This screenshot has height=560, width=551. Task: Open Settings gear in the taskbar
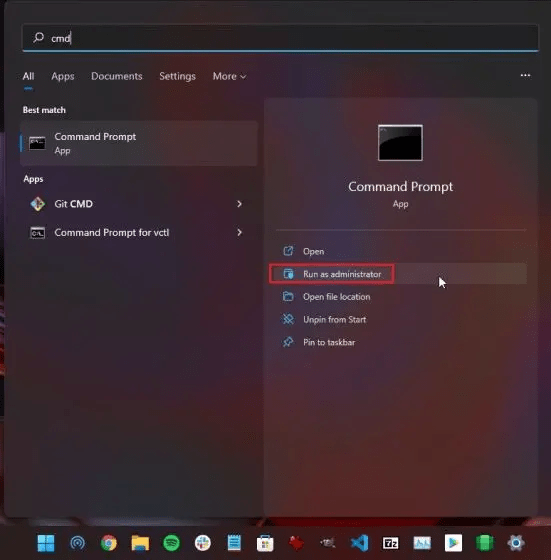[x=516, y=543]
